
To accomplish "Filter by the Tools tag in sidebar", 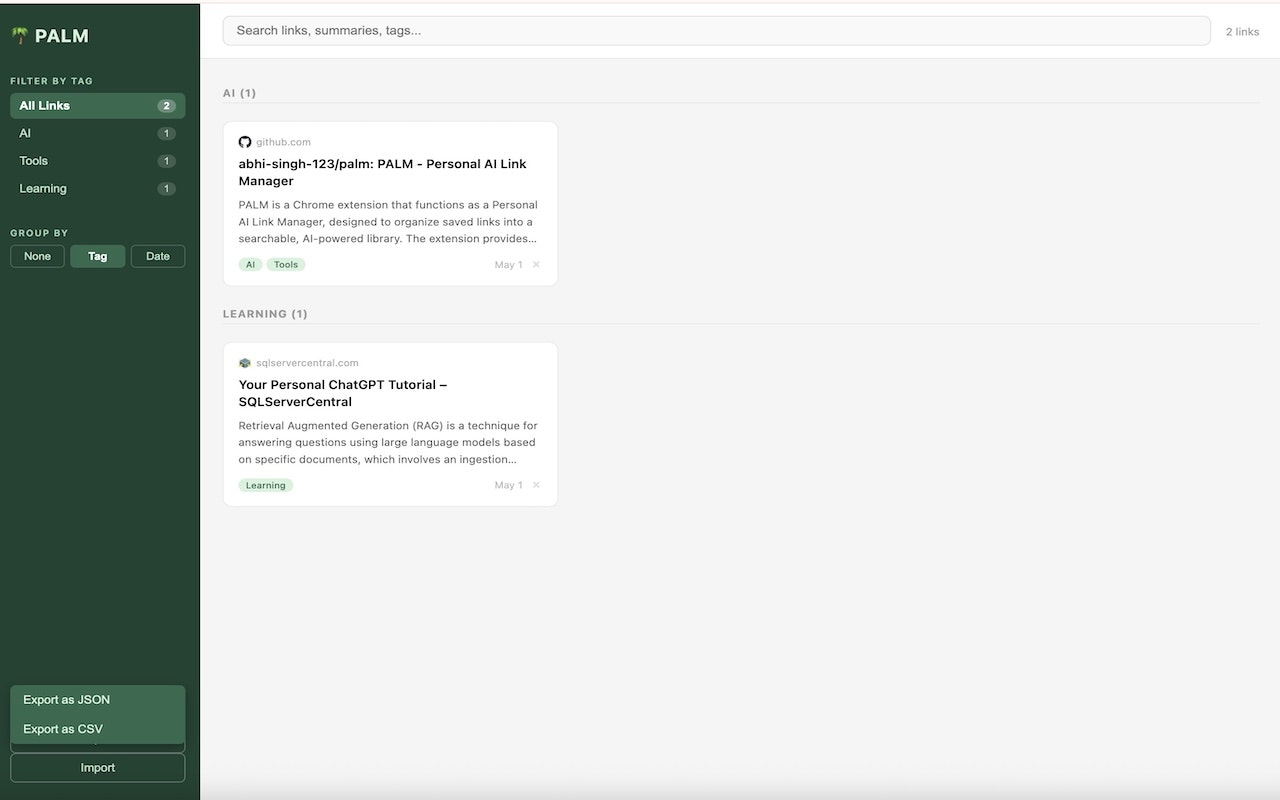I will pos(97,161).
